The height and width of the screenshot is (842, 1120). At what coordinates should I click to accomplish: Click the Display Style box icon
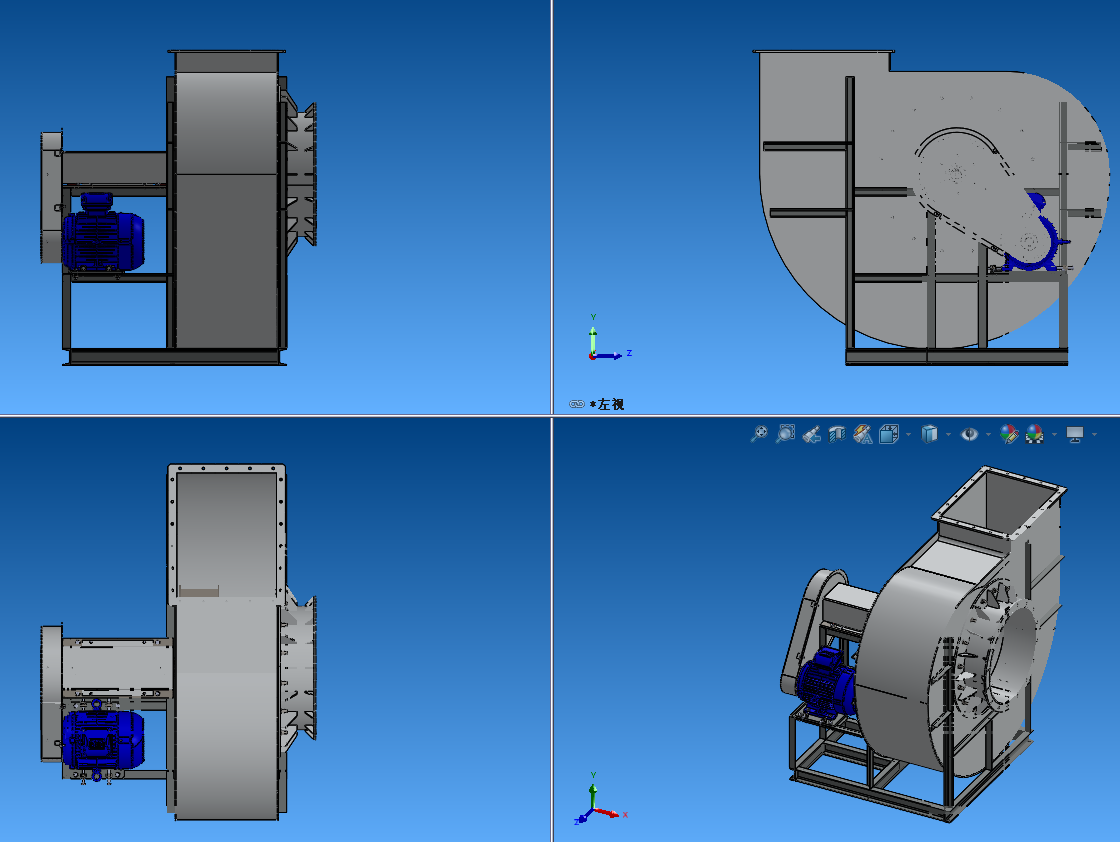(x=928, y=434)
